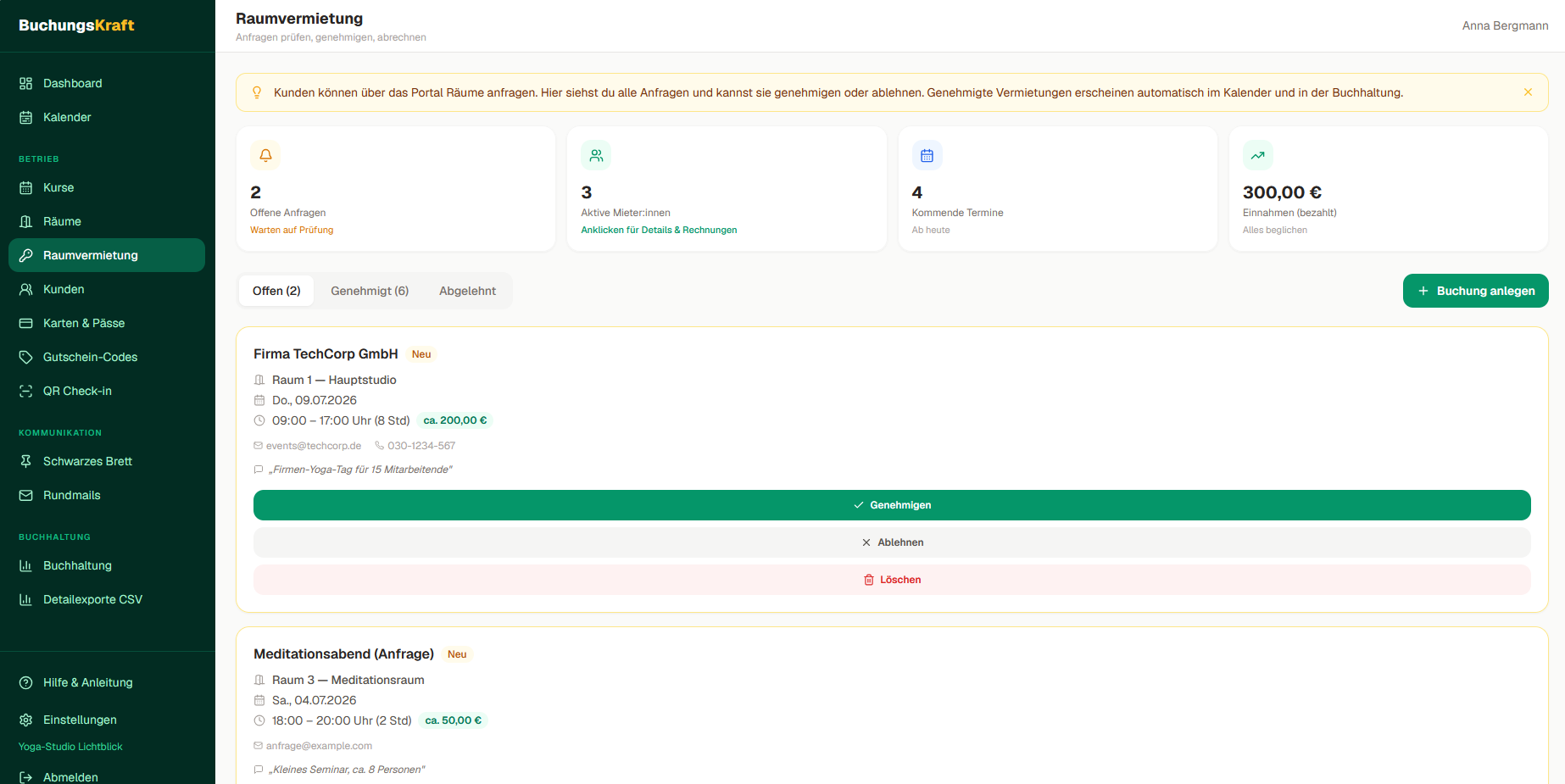Click the user name Anna Bergmann

pyautogui.click(x=1505, y=25)
